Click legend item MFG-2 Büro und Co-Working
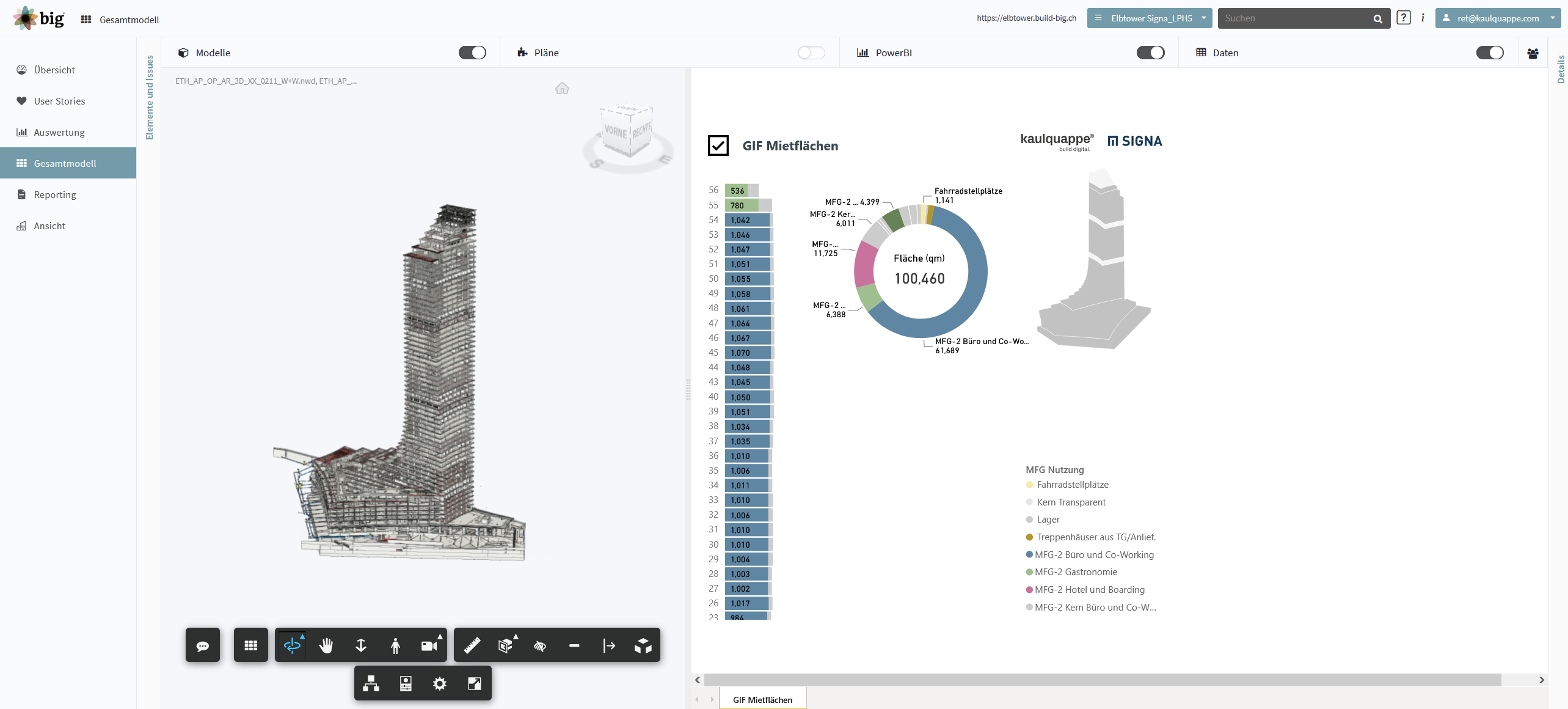The height and width of the screenshot is (709, 1568). tap(1090, 554)
